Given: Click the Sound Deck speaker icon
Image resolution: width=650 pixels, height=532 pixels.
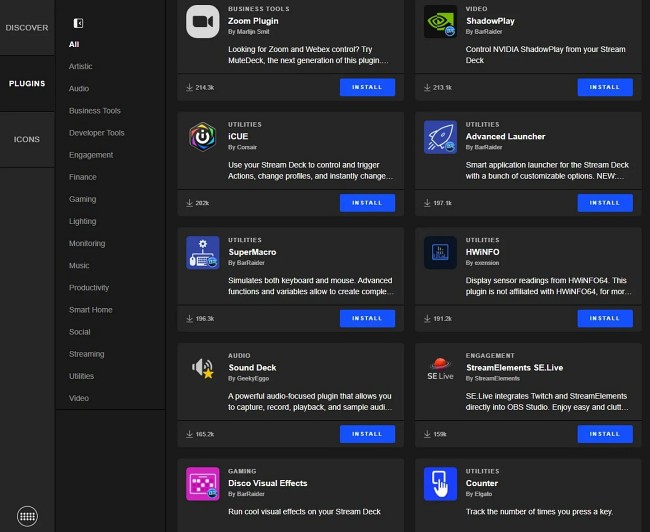Looking at the screenshot, I should coord(202,368).
